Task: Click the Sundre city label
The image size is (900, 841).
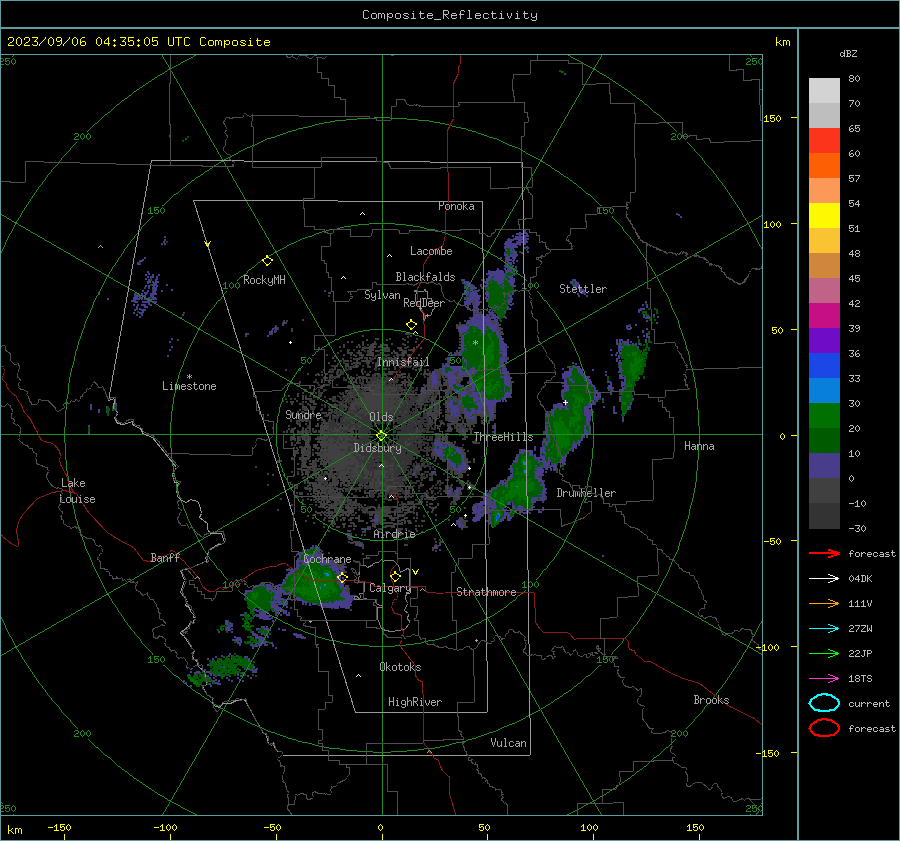Action: tap(303, 414)
